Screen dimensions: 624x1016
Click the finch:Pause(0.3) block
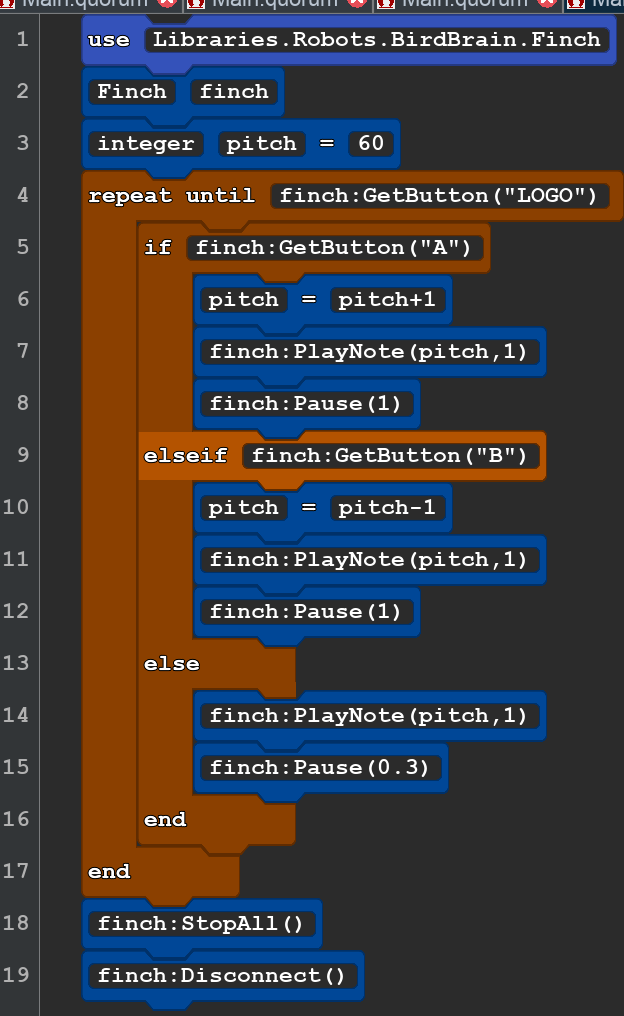point(319,768)
